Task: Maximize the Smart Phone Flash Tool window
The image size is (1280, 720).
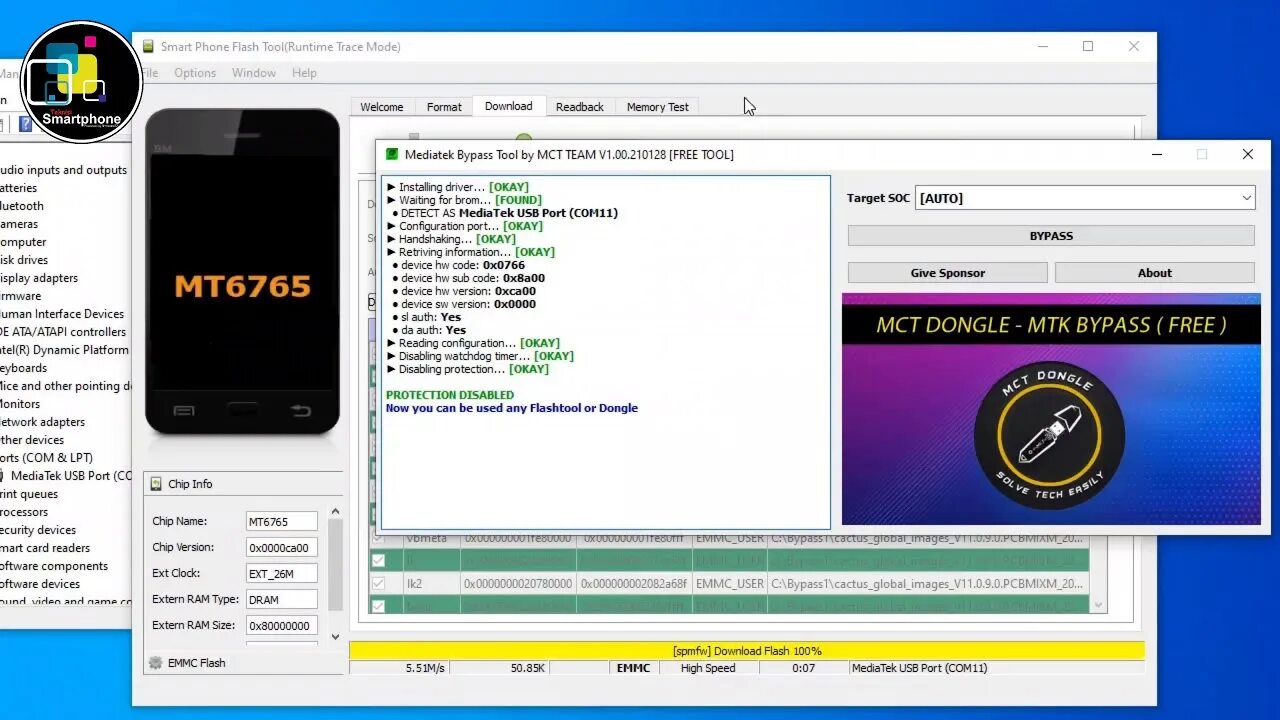Action: pos(1088,46)
